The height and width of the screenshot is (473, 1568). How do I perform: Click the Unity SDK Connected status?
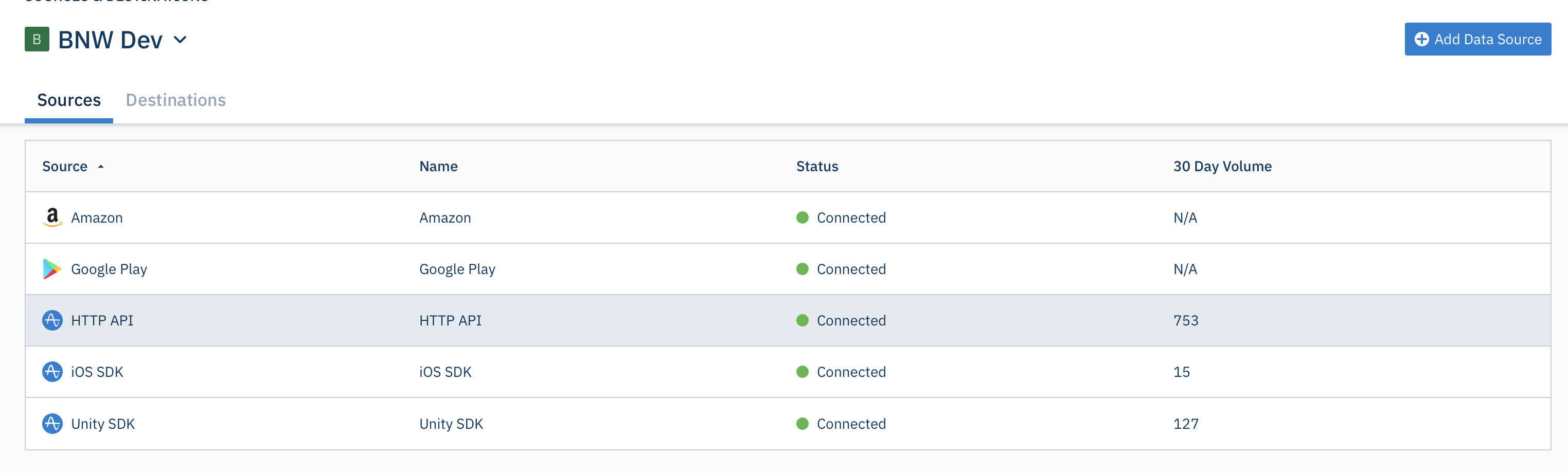pyautogui.click(x=850, y=424)
